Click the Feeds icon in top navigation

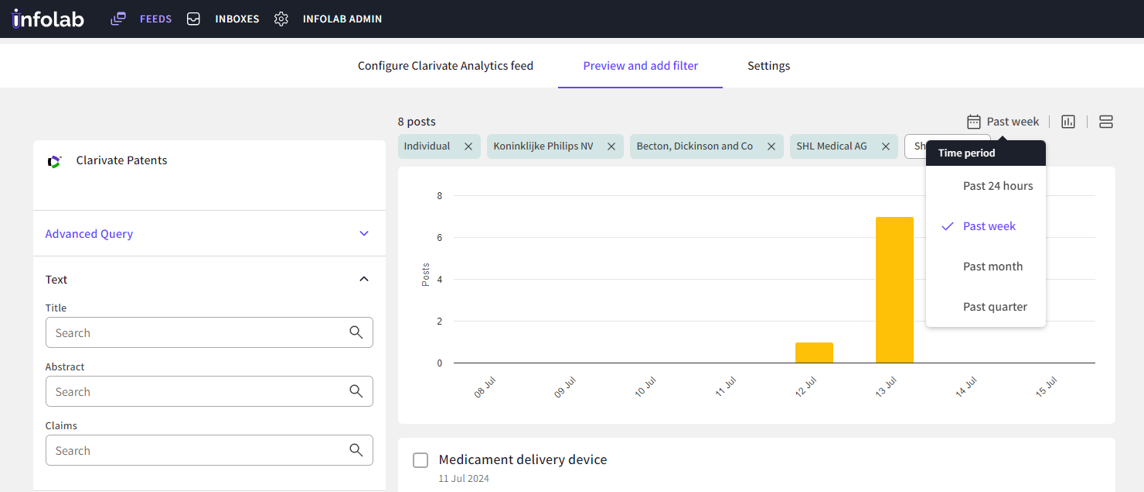click(x=118, y=19)
